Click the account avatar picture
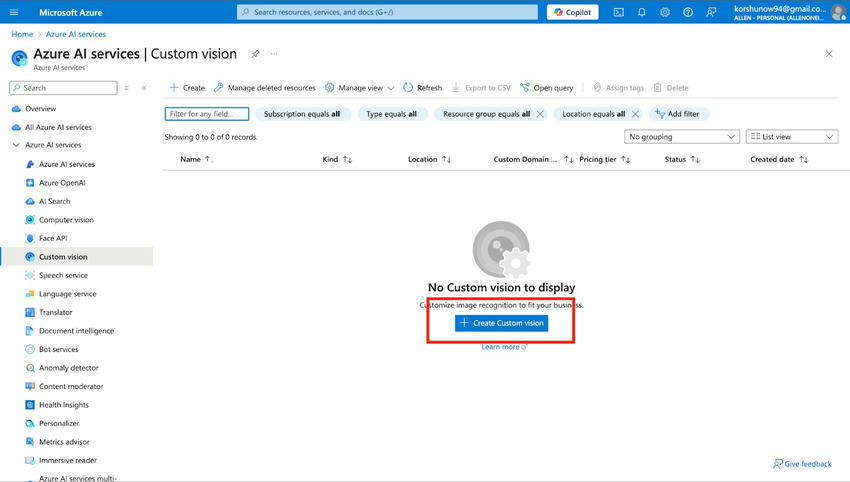 point(838,12)
